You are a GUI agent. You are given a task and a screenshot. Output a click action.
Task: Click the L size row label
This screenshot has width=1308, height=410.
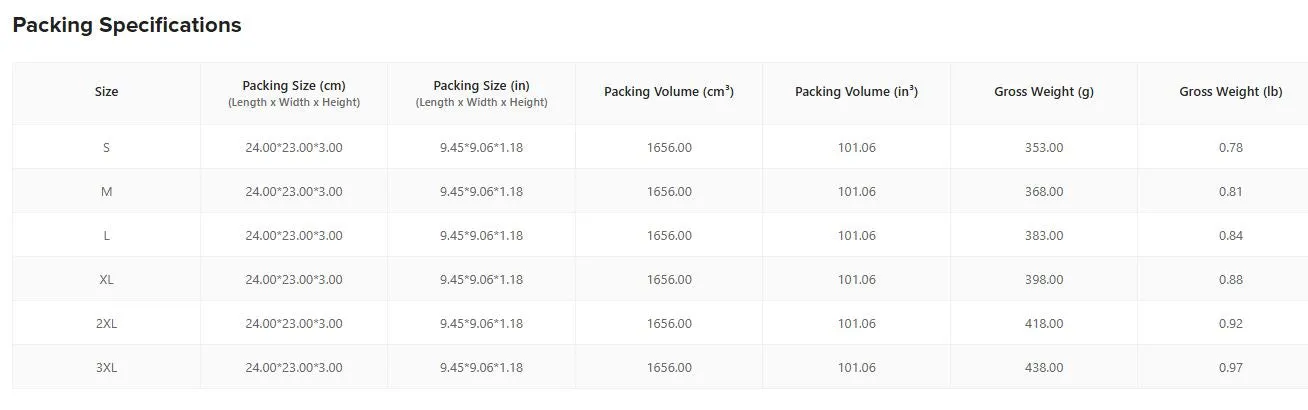[x=106, y=235]
